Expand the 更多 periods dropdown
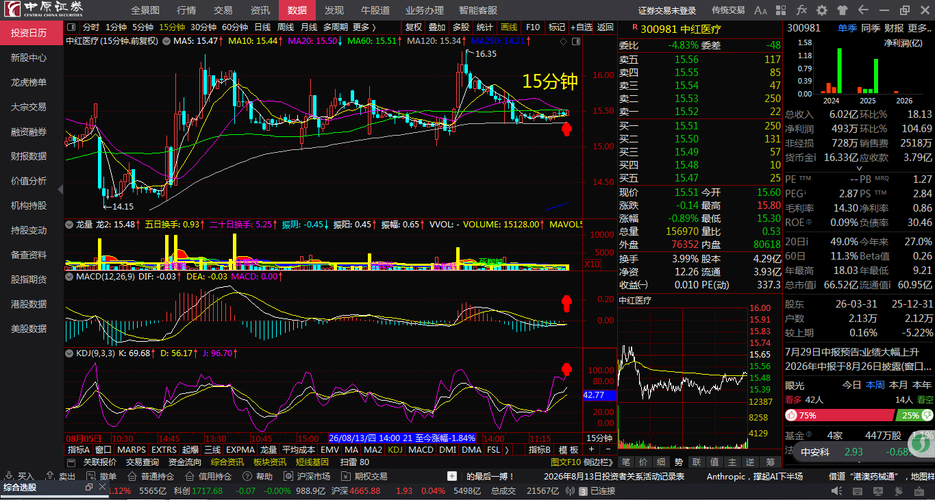Viewport: 935px width, 500px height. point(364,27)
